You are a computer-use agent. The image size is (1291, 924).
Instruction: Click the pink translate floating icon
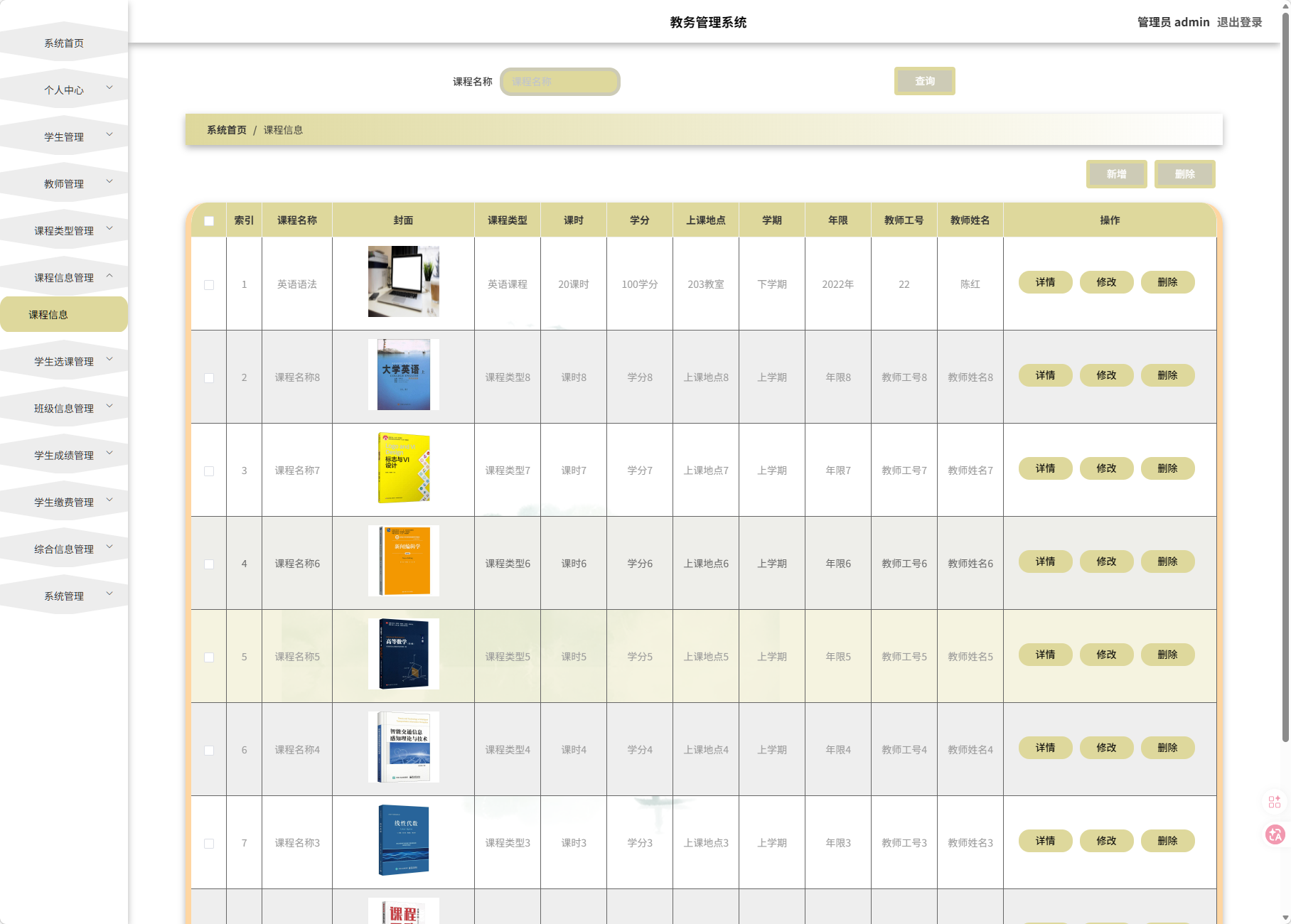(1275, 834)
